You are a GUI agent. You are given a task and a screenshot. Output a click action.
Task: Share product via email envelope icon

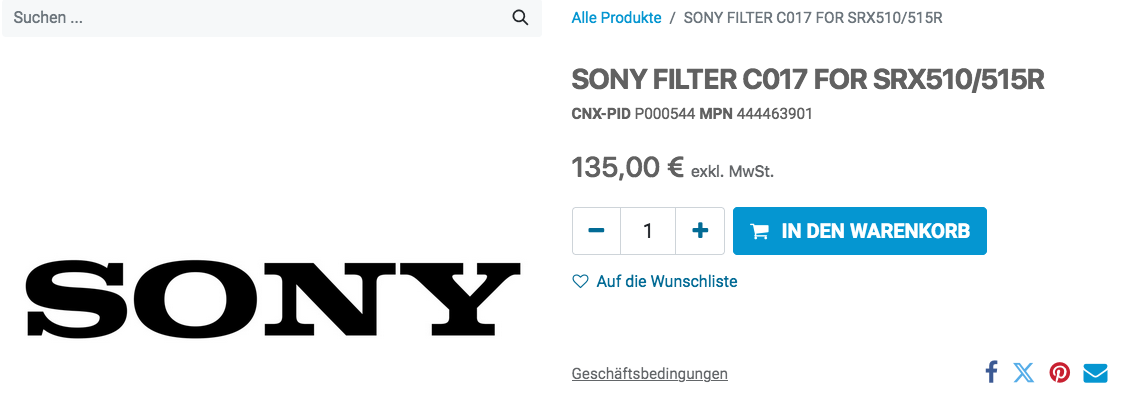pos(1095,373)
